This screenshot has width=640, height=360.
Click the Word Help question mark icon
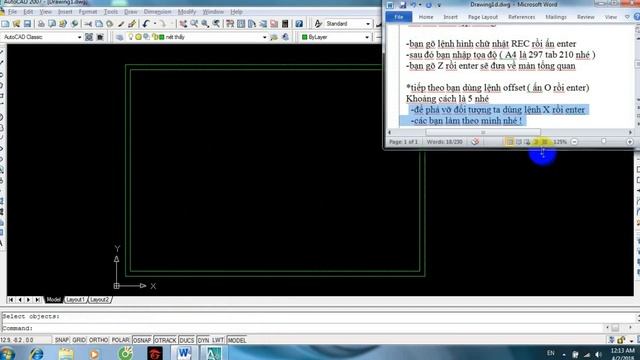pyautogui.click(x=637, y=17)
